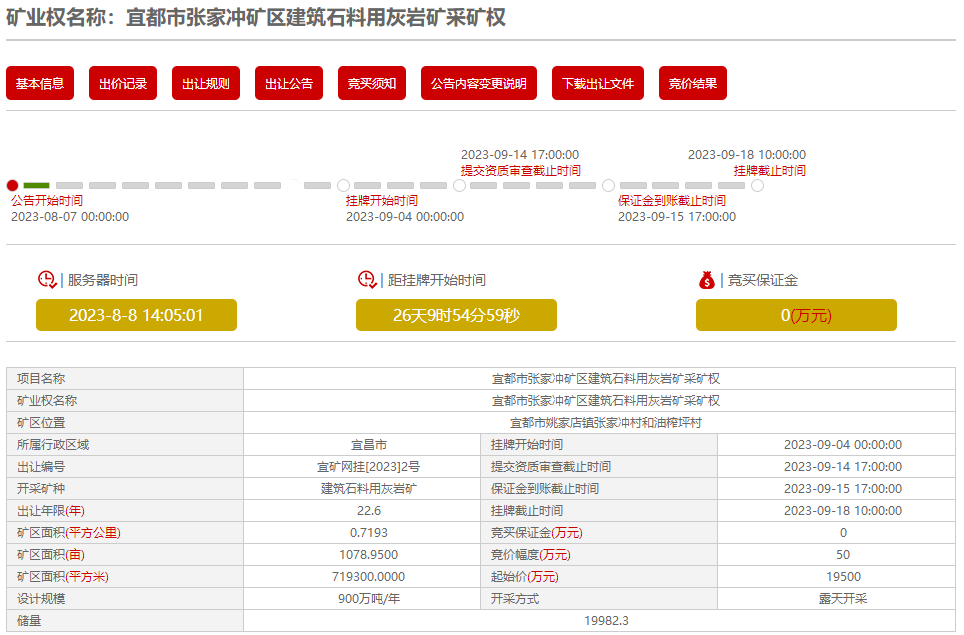Viewport: 964px width, 635px height.
Task: Click 下载出让文件 to download files
Action: click(598, 83)
